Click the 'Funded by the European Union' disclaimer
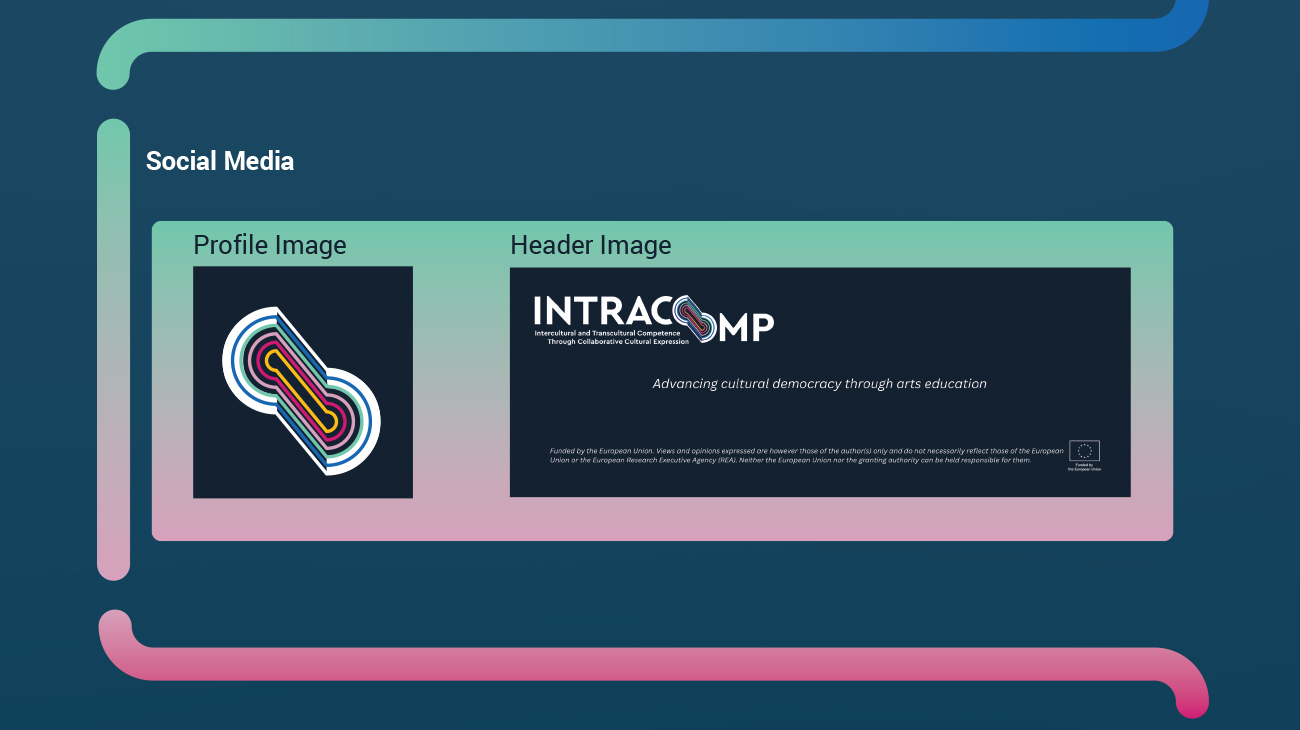 (x=806, y=455)
